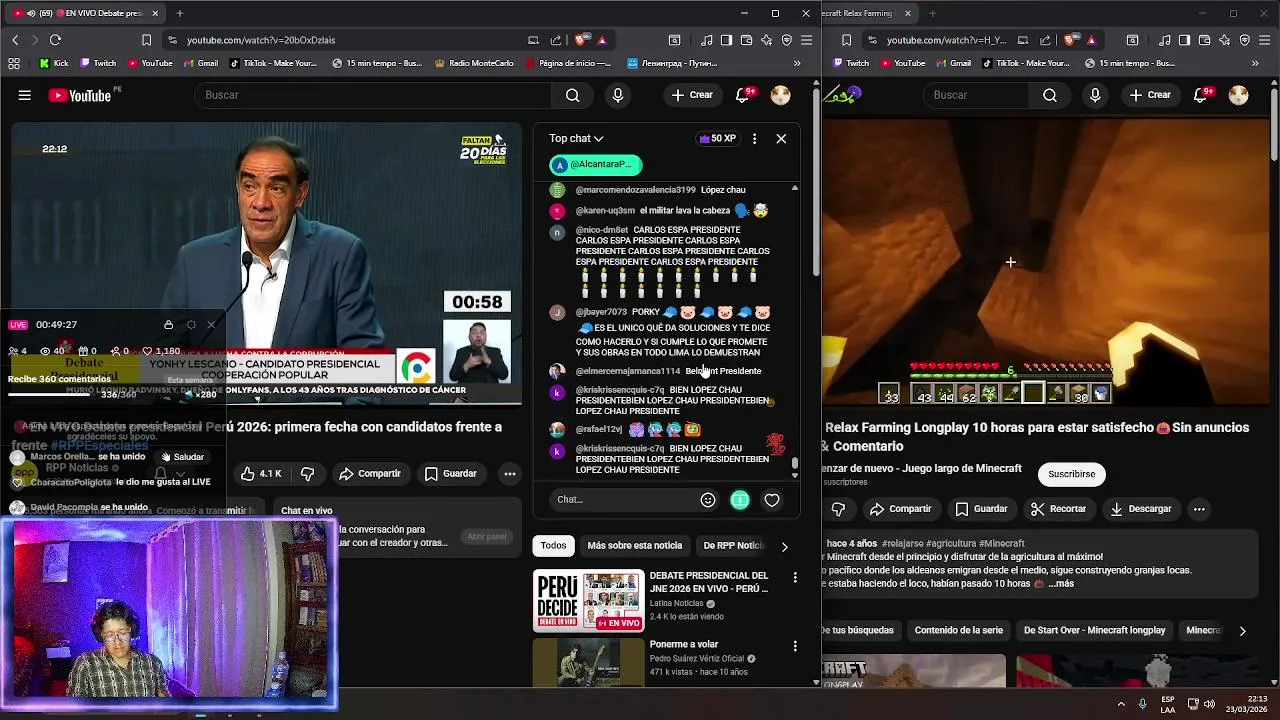This screenshot has width=1280, height=720.
Task: Show more bookmarks chevron in left window
Action: (797, 63)
